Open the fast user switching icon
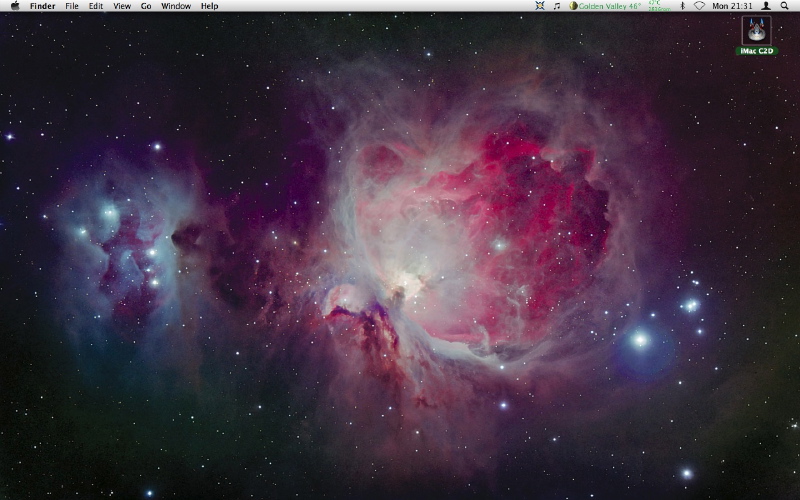This screenshot has height=500, width=800. click(766, 6)
